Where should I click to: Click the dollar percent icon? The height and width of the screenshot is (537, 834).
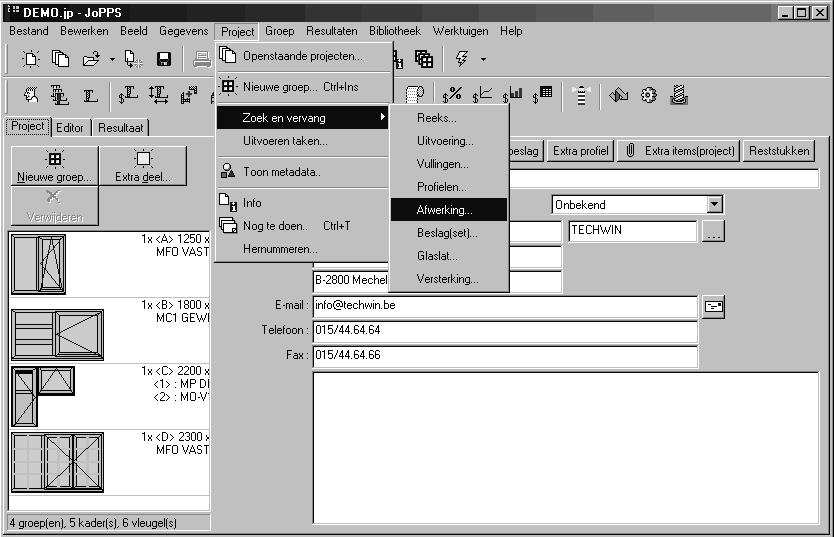(x=452, y=95)
